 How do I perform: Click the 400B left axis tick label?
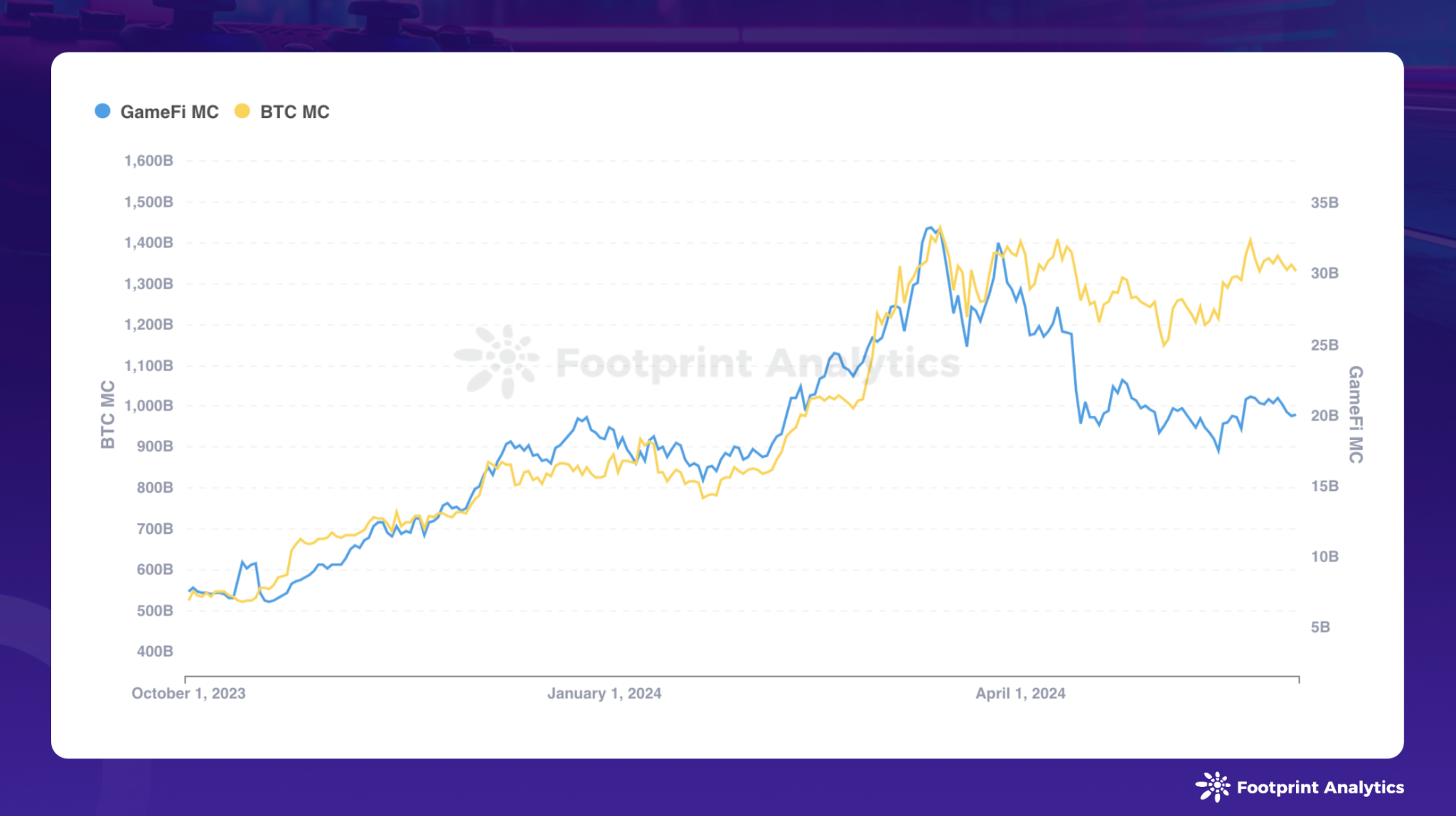(155, 652)
